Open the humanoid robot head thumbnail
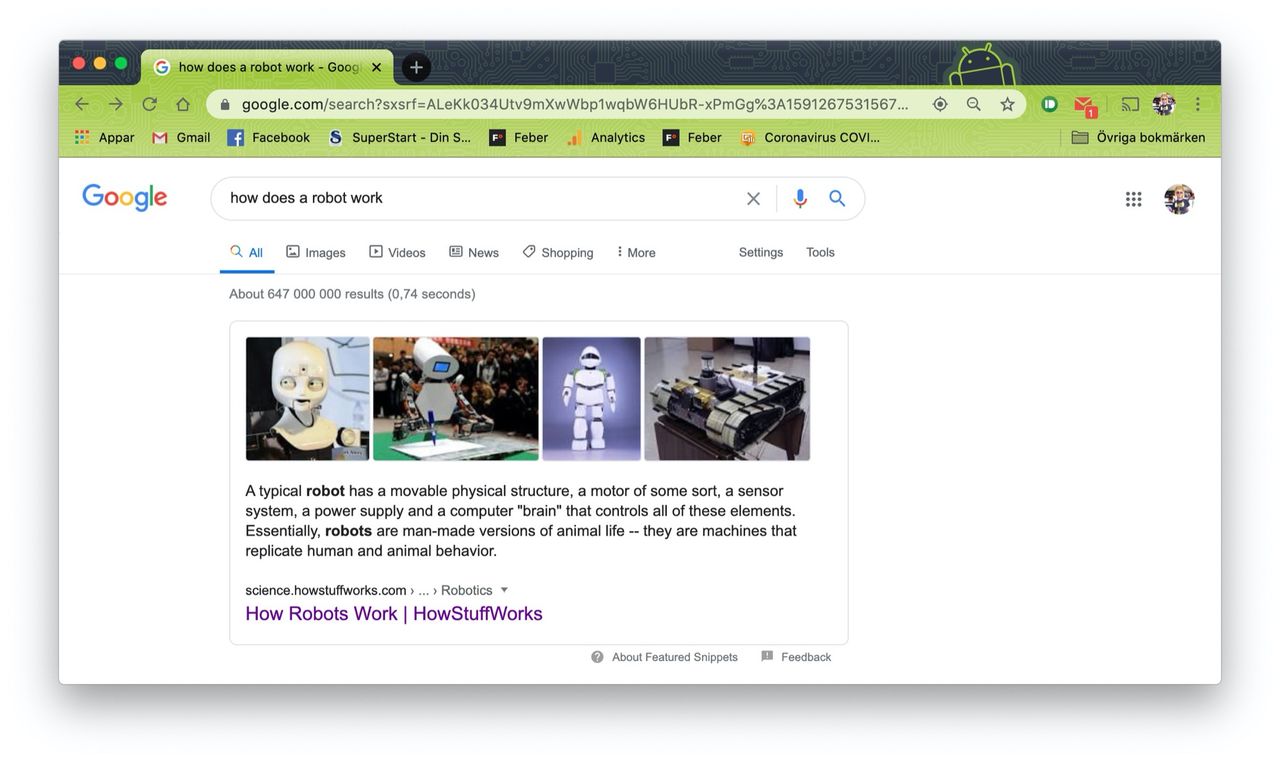Screen dimensions: 1280x762 (308, 399)
